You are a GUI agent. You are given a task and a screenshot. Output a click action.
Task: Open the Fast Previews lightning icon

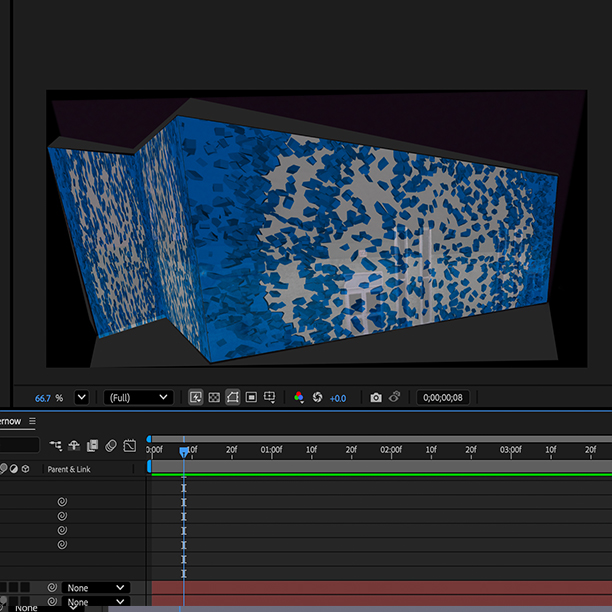pyautogui.click(x=196, y=397)
